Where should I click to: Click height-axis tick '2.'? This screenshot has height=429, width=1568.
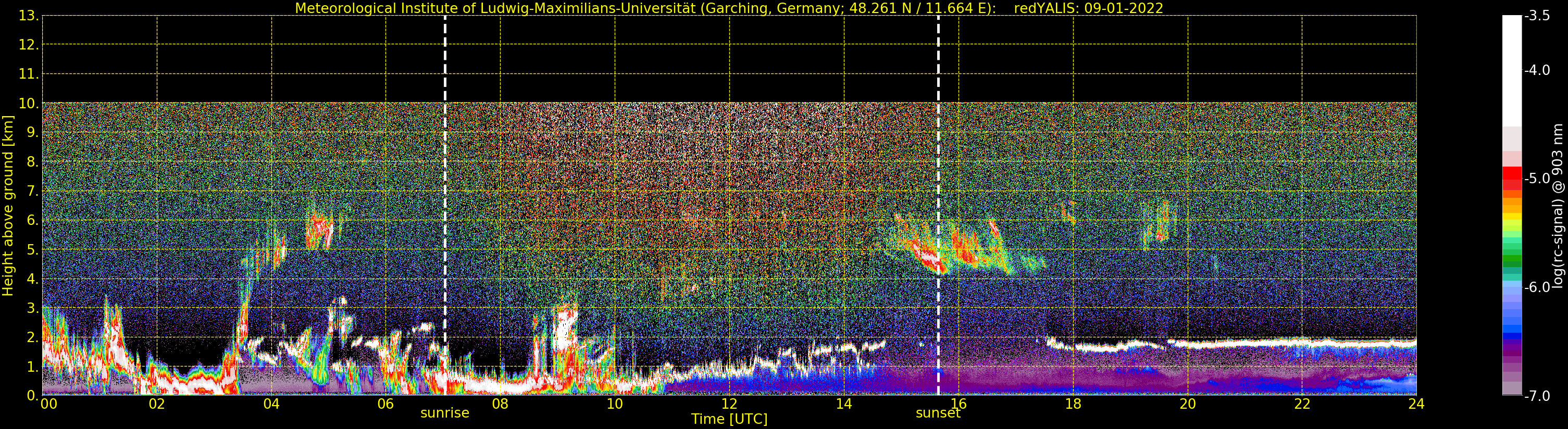click(x=32, y=338)
